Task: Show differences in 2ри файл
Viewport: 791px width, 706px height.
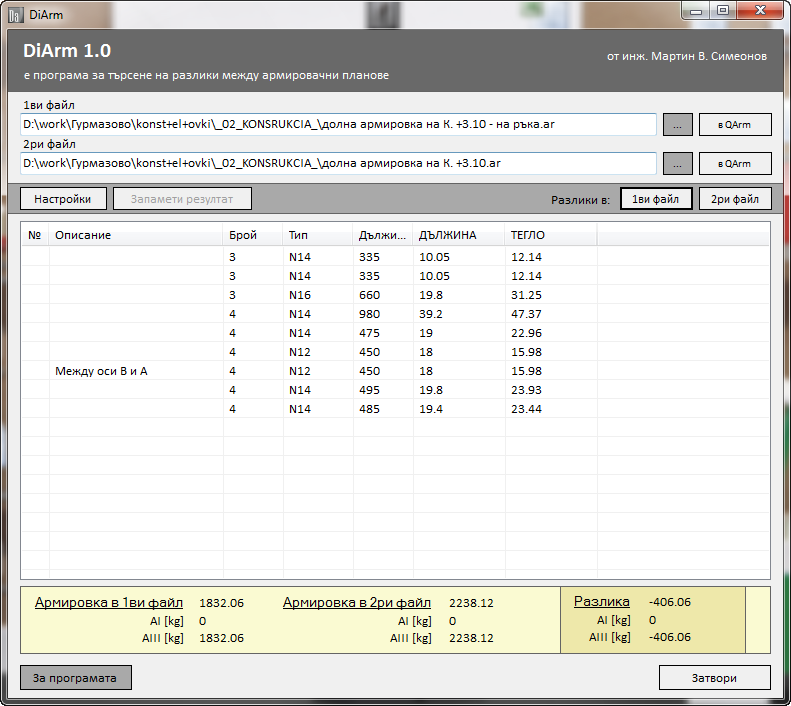Action: click(x=735, y=199)
